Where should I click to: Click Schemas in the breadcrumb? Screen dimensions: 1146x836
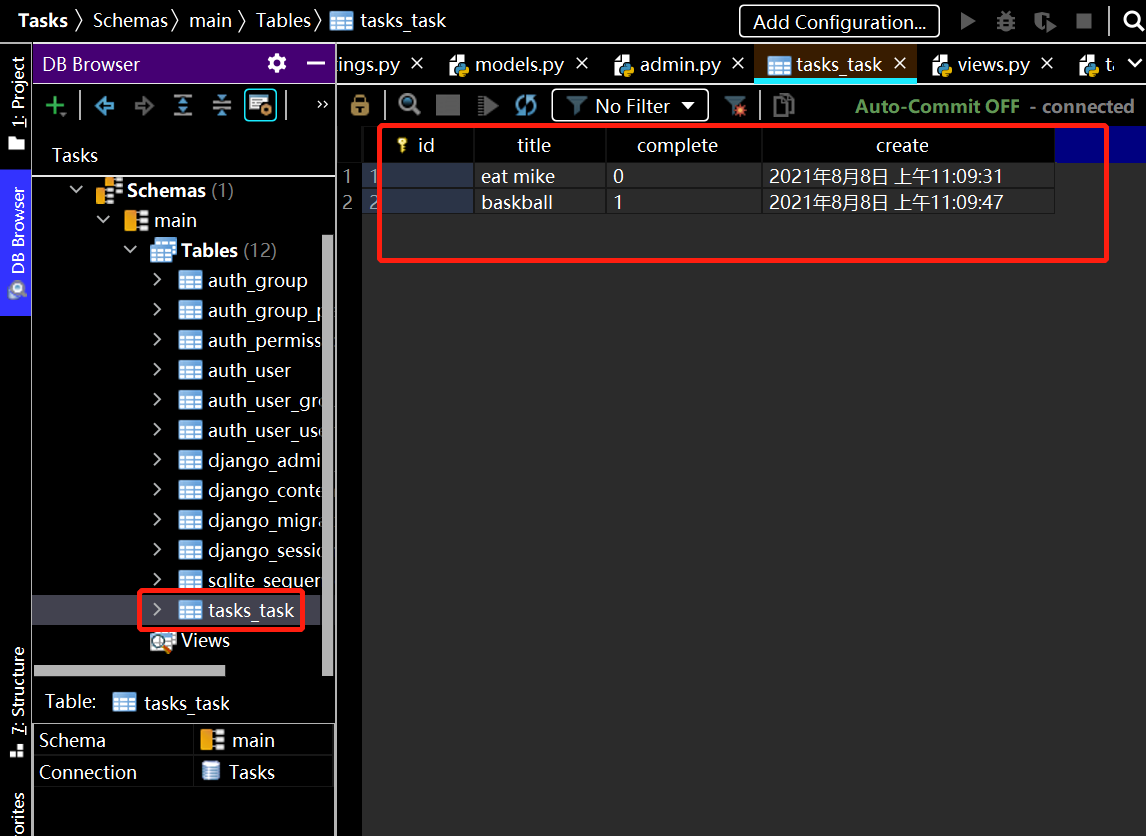click(x=130, y=21)
